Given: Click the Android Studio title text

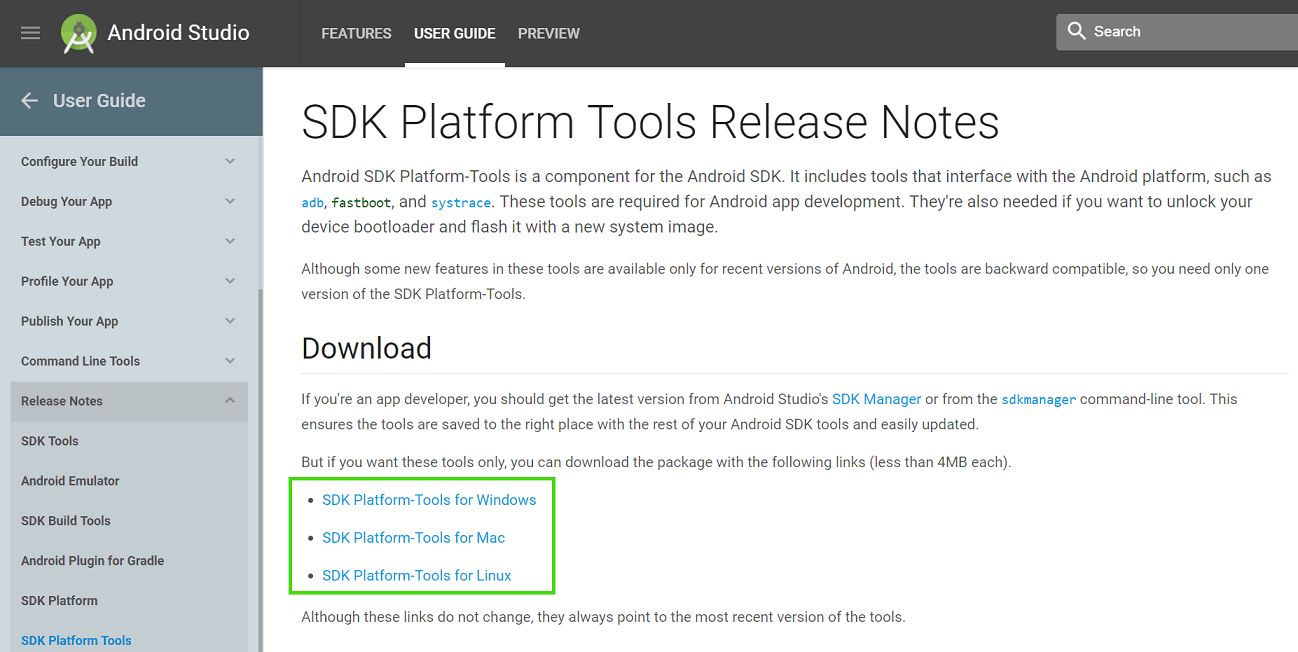Looking at the screenshot, I should (x=179, y=33).
